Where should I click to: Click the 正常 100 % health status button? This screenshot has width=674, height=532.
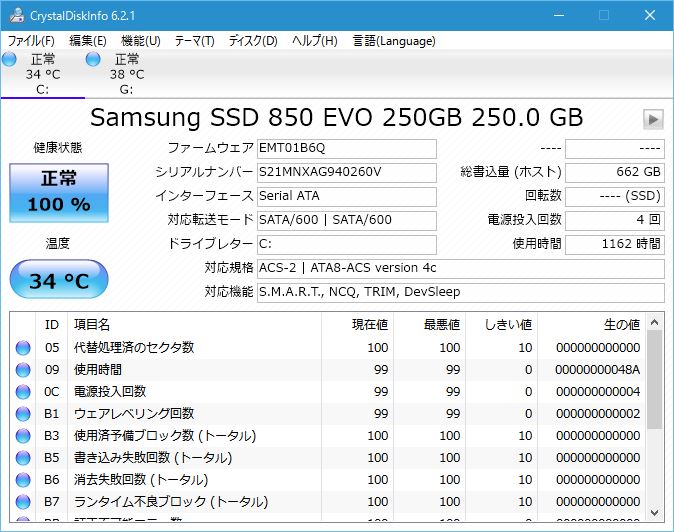(59, 193)
